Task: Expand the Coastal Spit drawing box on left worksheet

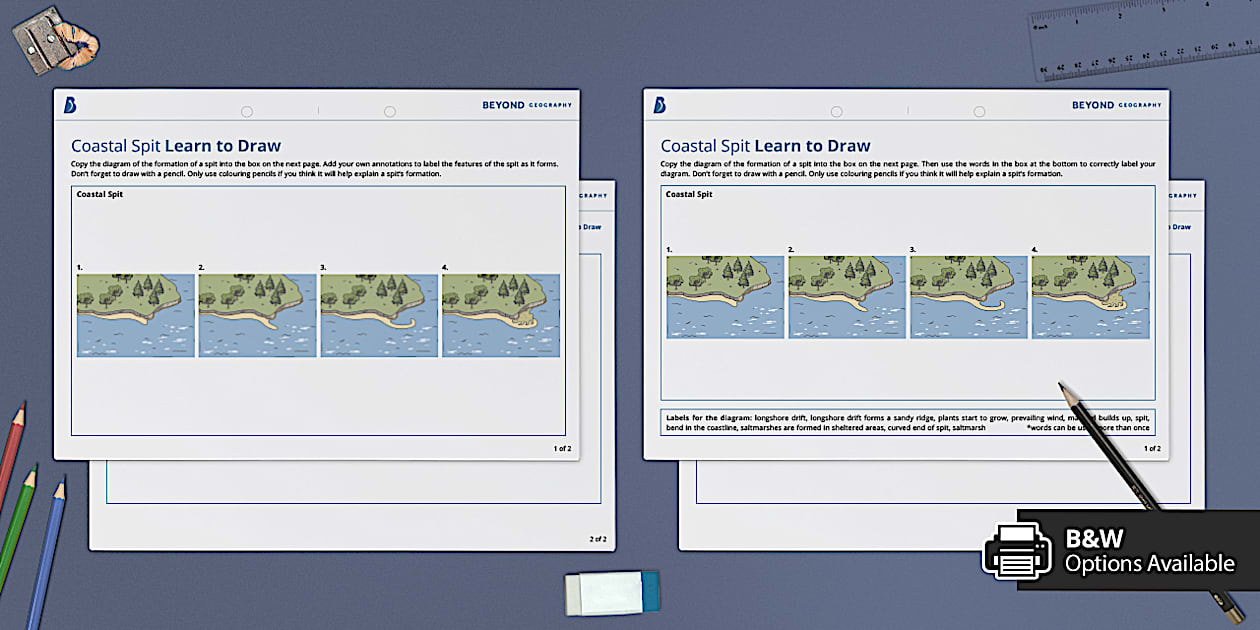Action: click(320, 310)
